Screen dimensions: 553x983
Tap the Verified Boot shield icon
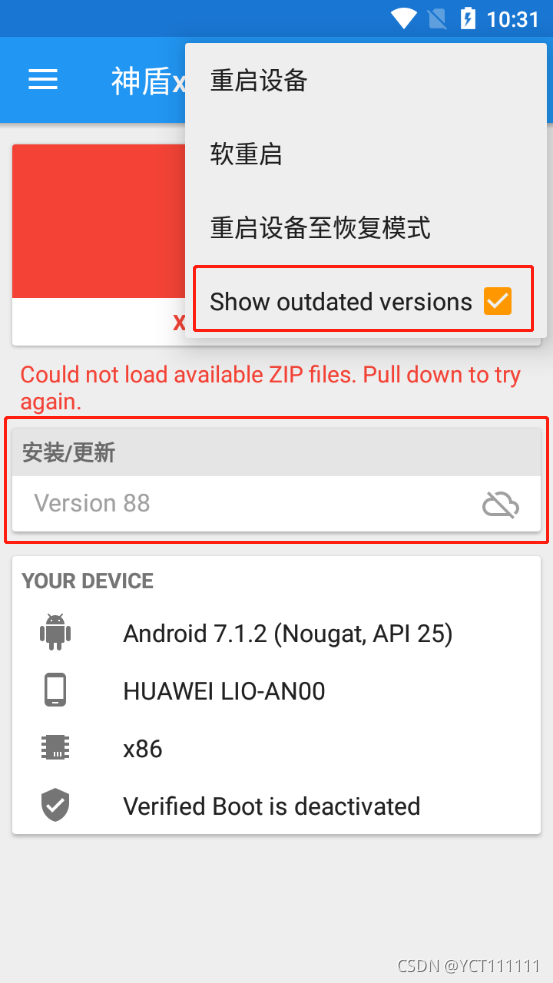click(x=55, y=806)
